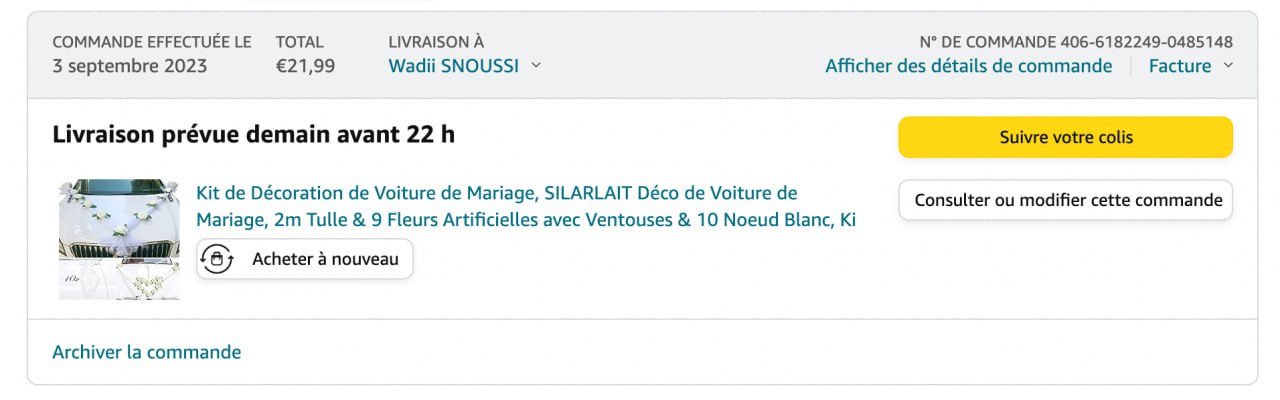
Task: Expand the chevron beside Wadii SNOUSSI
Action: (x=536, y=66)
